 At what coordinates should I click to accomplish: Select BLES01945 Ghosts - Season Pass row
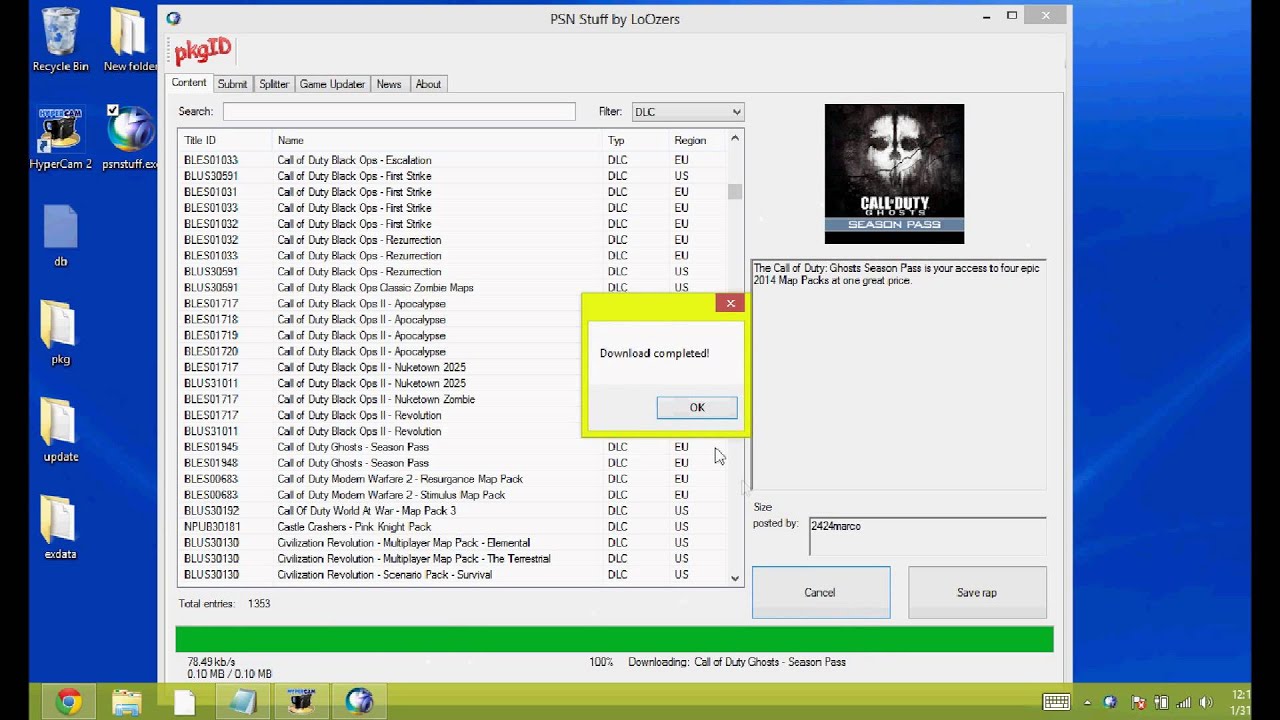coord(453,447)
